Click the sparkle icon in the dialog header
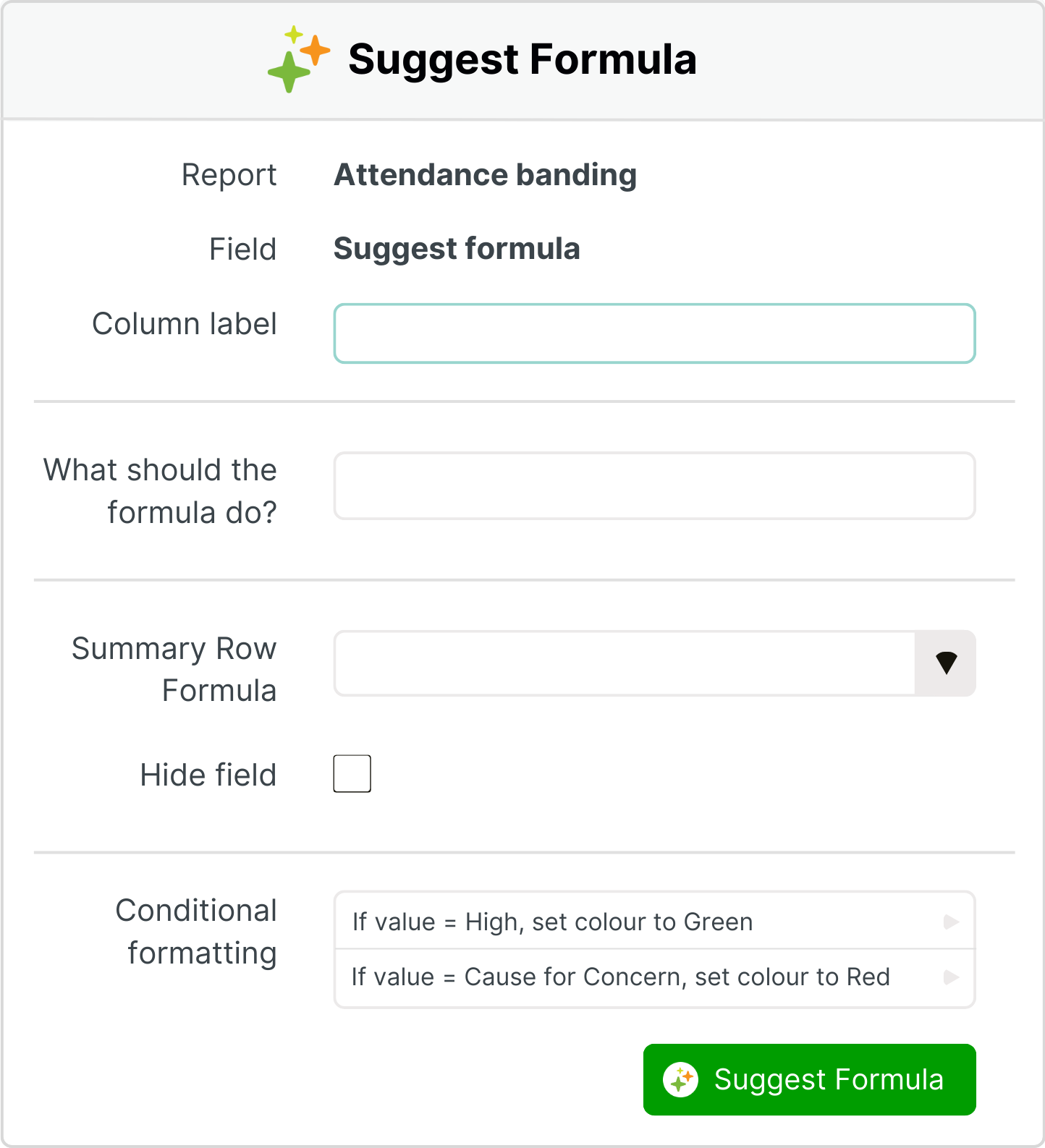This screenshot has width=1045, height=1148. (298, 59)
